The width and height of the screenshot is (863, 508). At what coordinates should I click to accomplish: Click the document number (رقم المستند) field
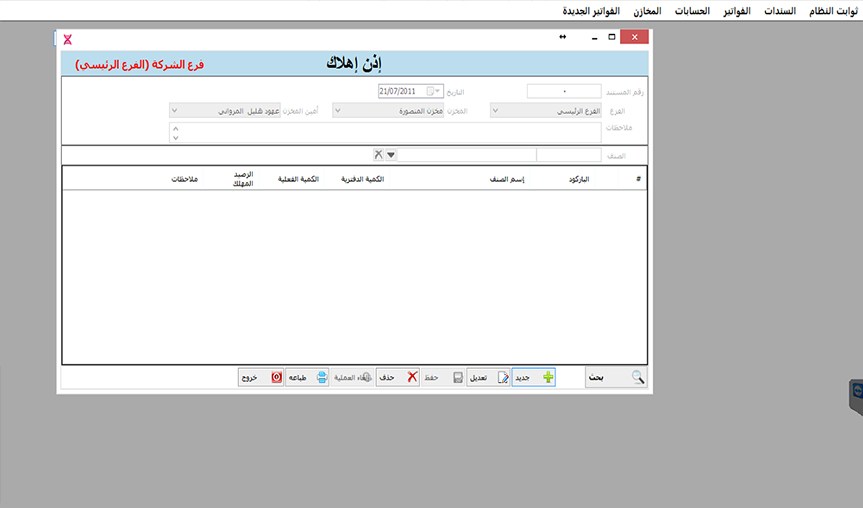[x=564, y=91]
